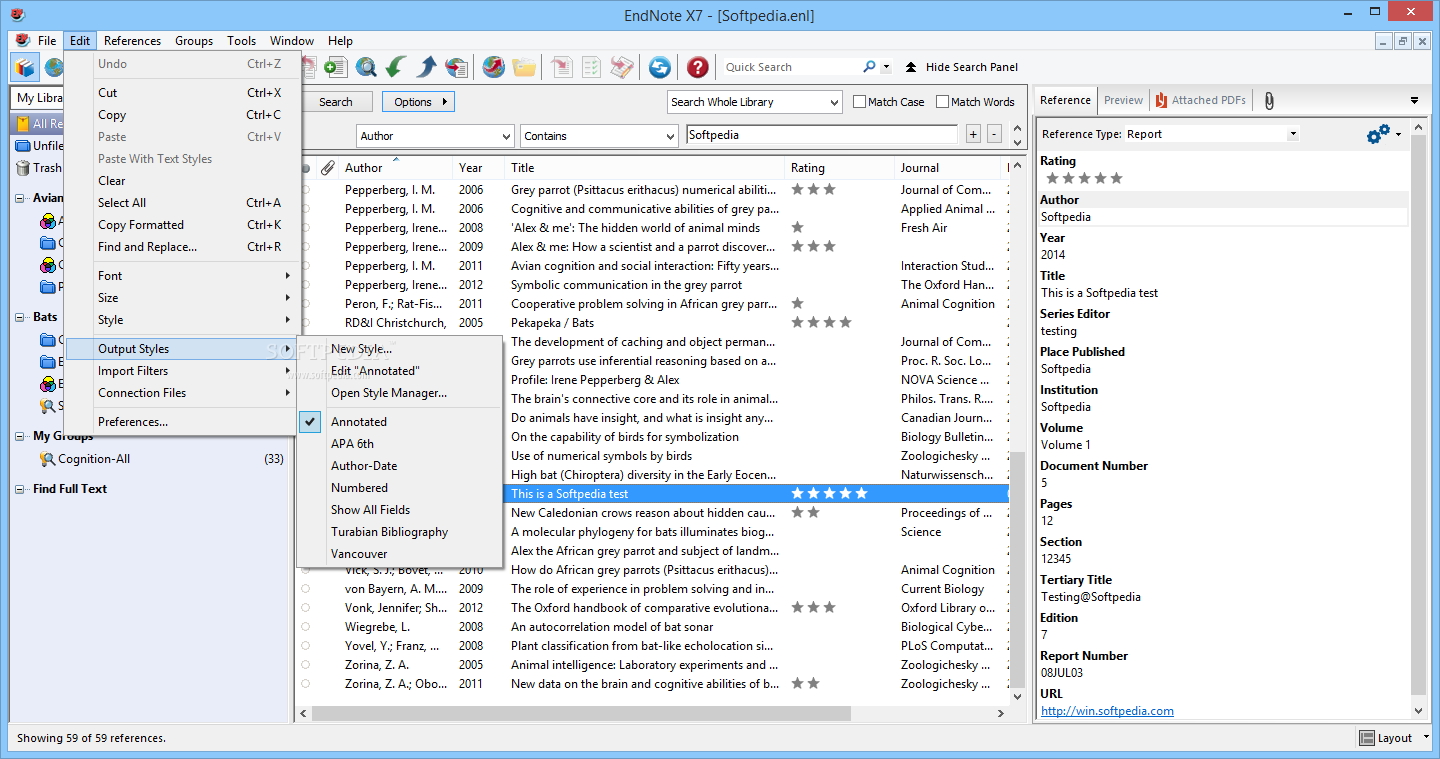Click the Sync Library icon
The image size is (1440, 759).
tap(660, 67)
